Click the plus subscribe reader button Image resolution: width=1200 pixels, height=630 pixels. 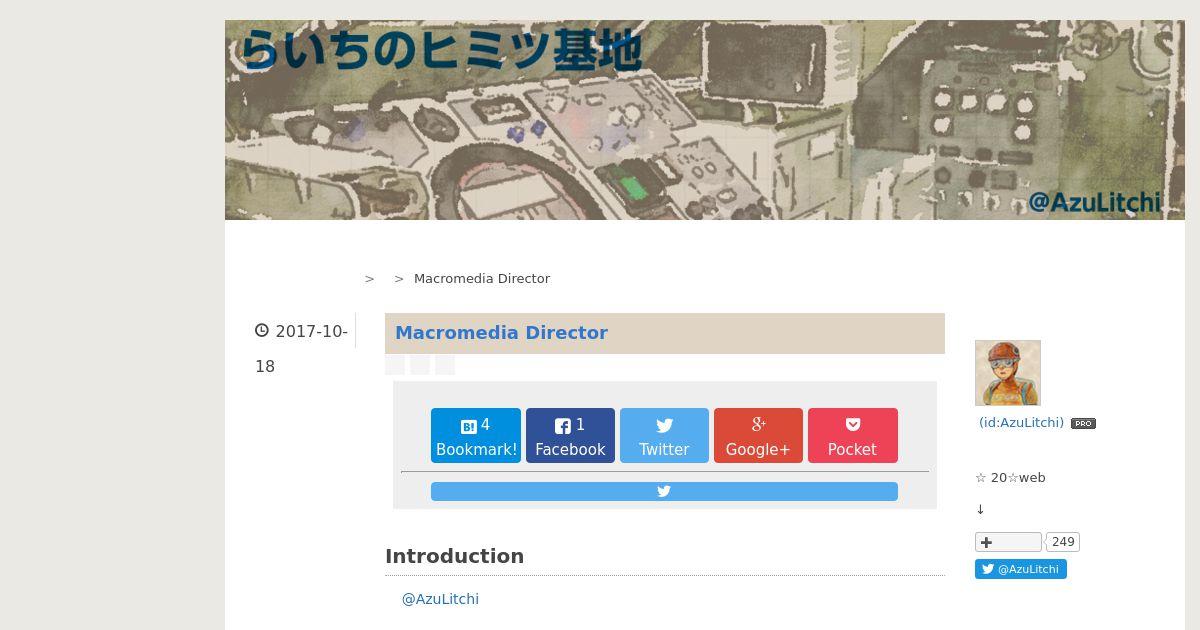(x=1008, y=542)
